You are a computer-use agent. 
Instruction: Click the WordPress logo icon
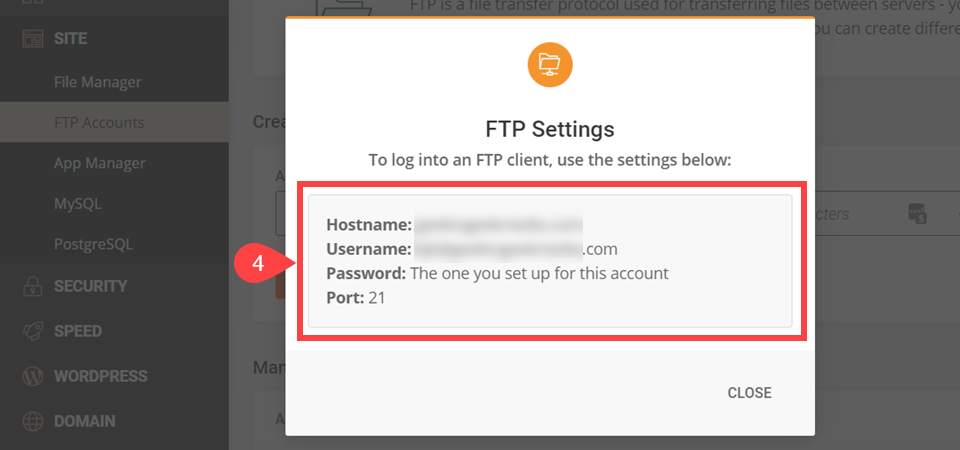(x=32, y=377)
